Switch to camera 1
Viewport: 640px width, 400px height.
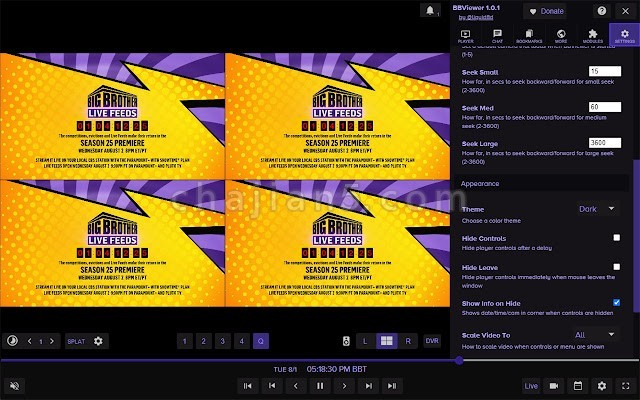coord(184,341)
